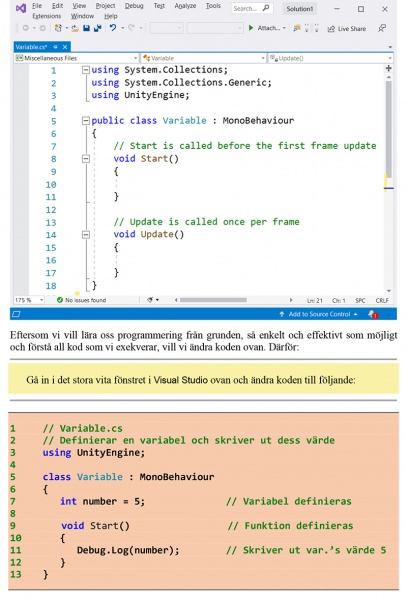The width and height of the screenshot is (407, 600).
Task: Open the Miscellaneous Files project dropdown
Action: tap(76, 58)
